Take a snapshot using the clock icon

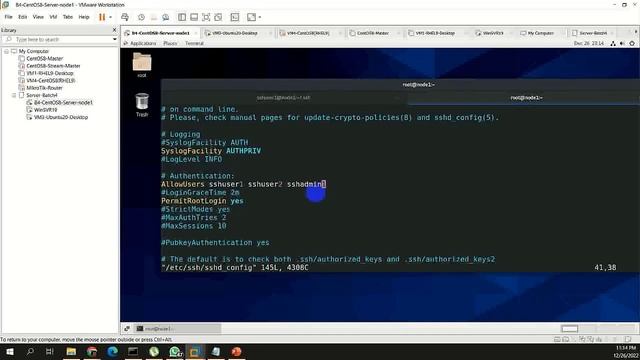[141, 17]
